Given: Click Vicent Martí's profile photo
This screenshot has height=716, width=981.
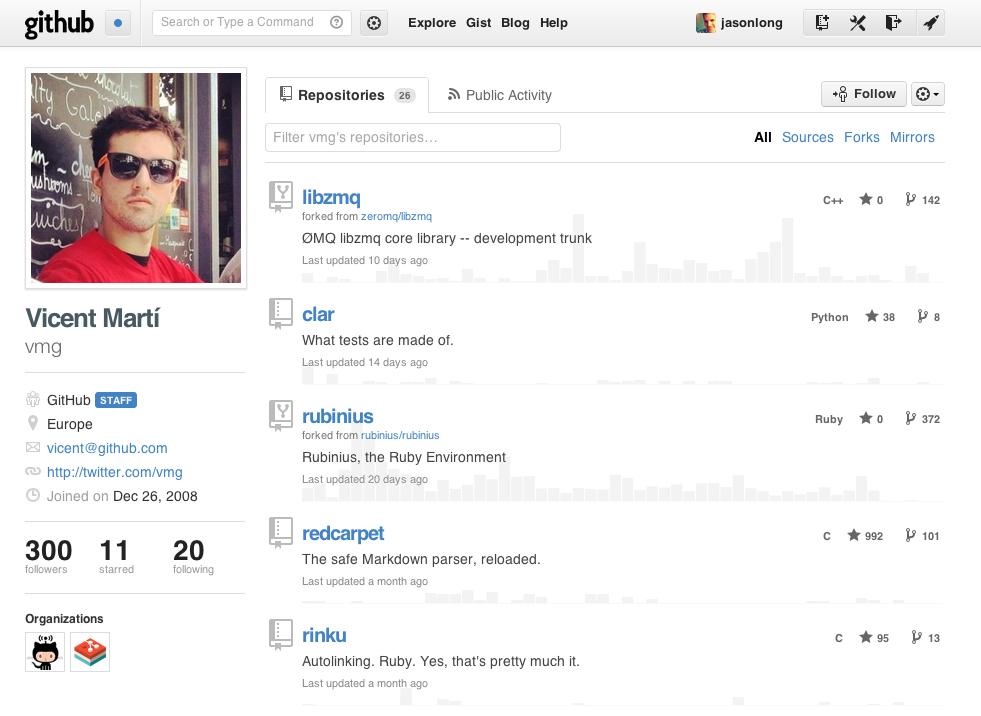Looking at the screenshot, I should [136, 178].
